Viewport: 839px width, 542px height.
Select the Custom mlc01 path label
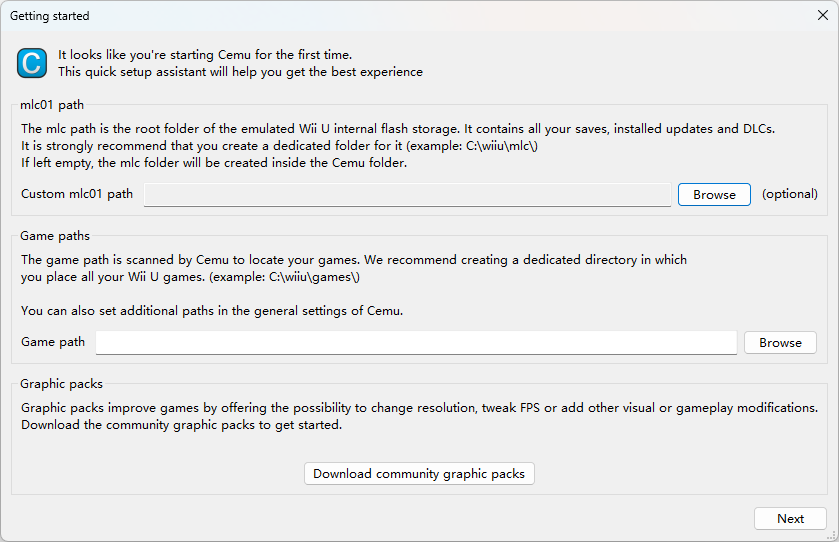(77, 194)
